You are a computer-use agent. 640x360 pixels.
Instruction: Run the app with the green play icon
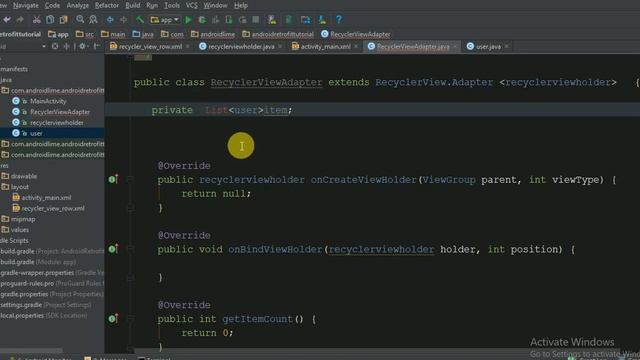click(x=188, y=20)
